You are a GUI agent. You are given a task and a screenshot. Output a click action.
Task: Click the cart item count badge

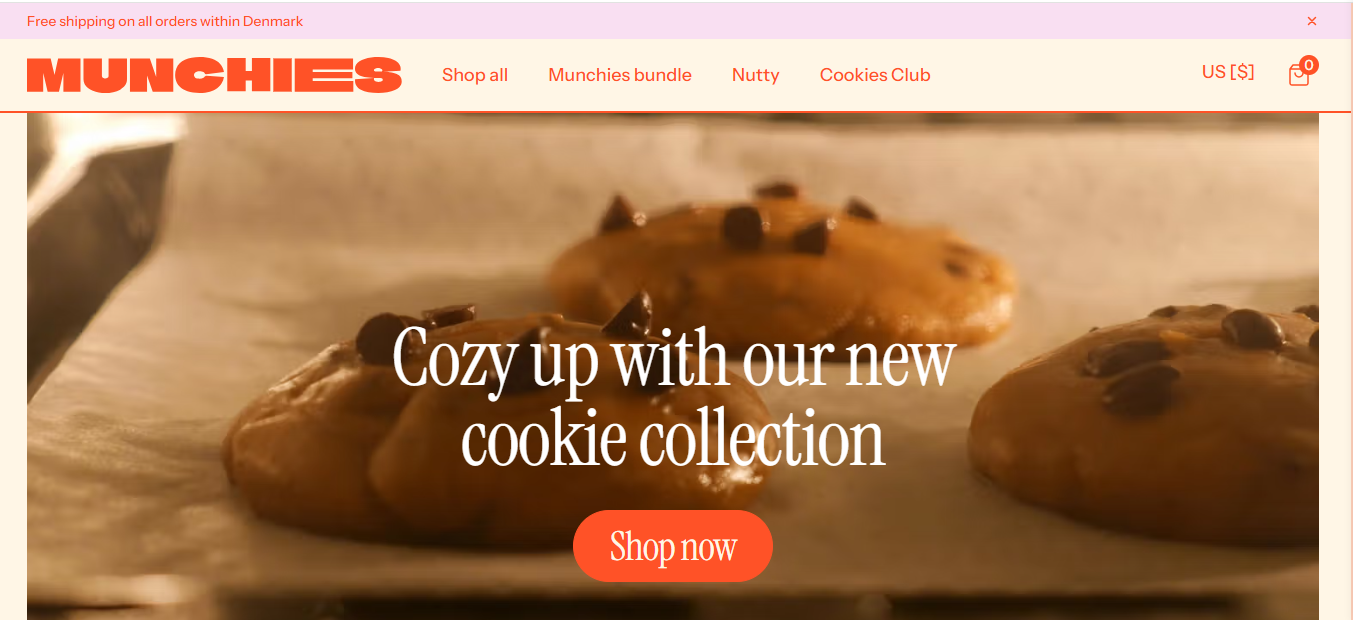point(1309,65)
